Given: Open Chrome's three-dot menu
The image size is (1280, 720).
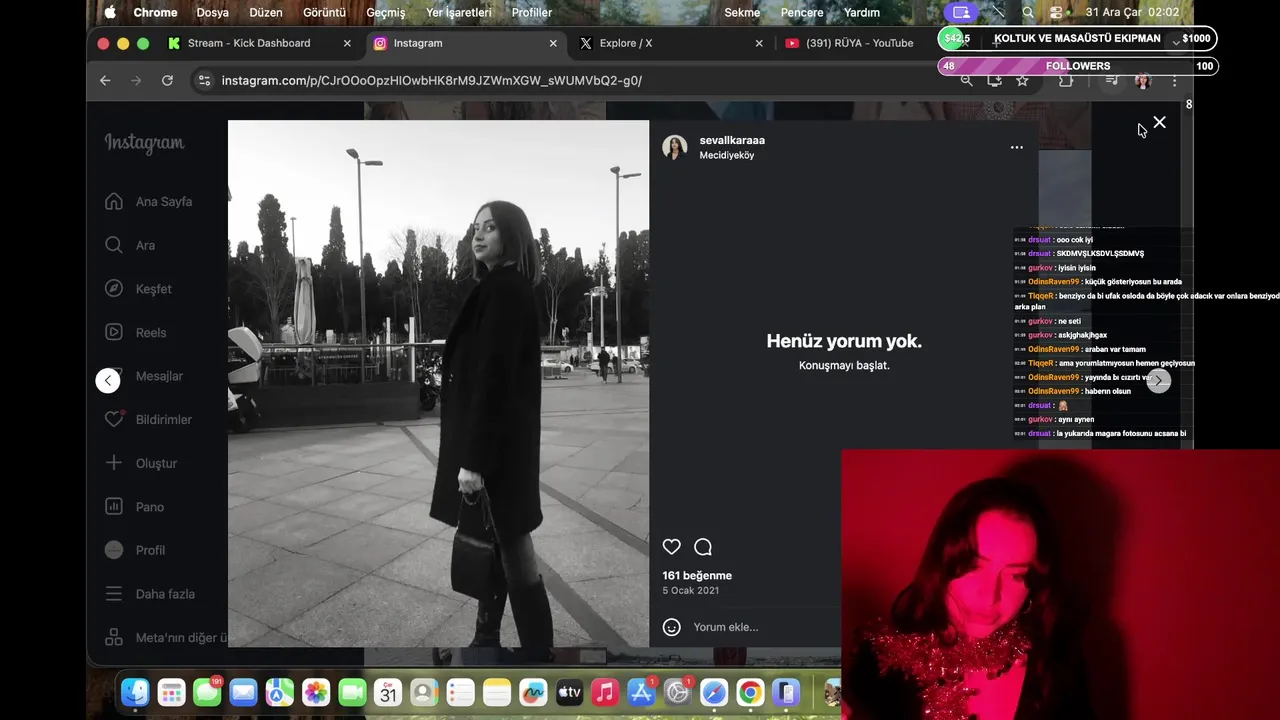Looking at the screenshot, I should point(1174,80).
